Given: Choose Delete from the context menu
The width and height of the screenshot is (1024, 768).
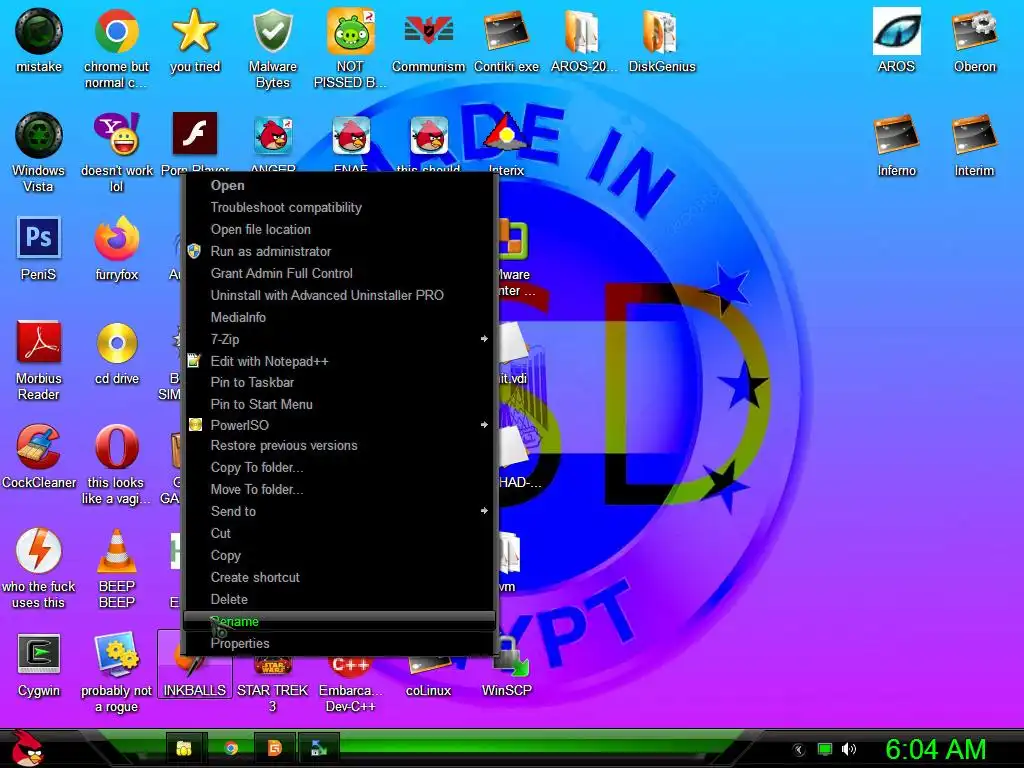Looking at the screenshot, I should [339, 600].
